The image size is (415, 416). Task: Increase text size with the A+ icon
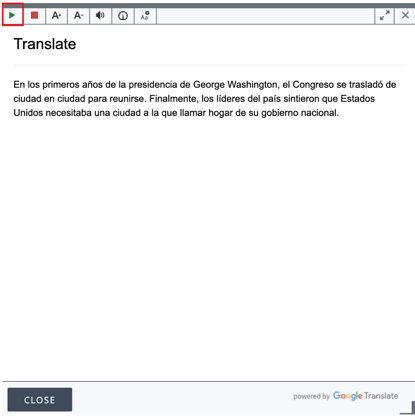(x=56, y=15)
